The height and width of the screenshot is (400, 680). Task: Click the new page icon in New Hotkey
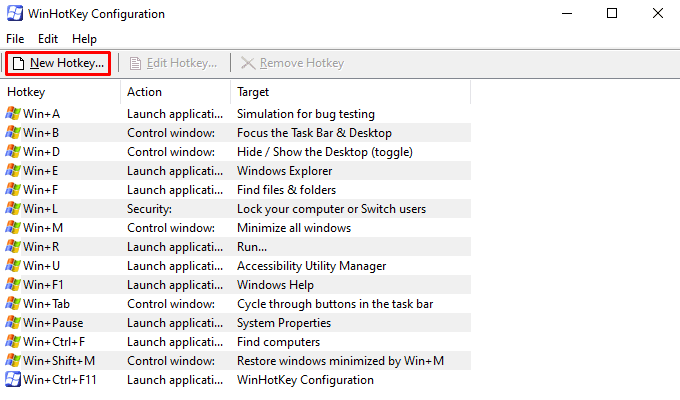pos(18,64)
